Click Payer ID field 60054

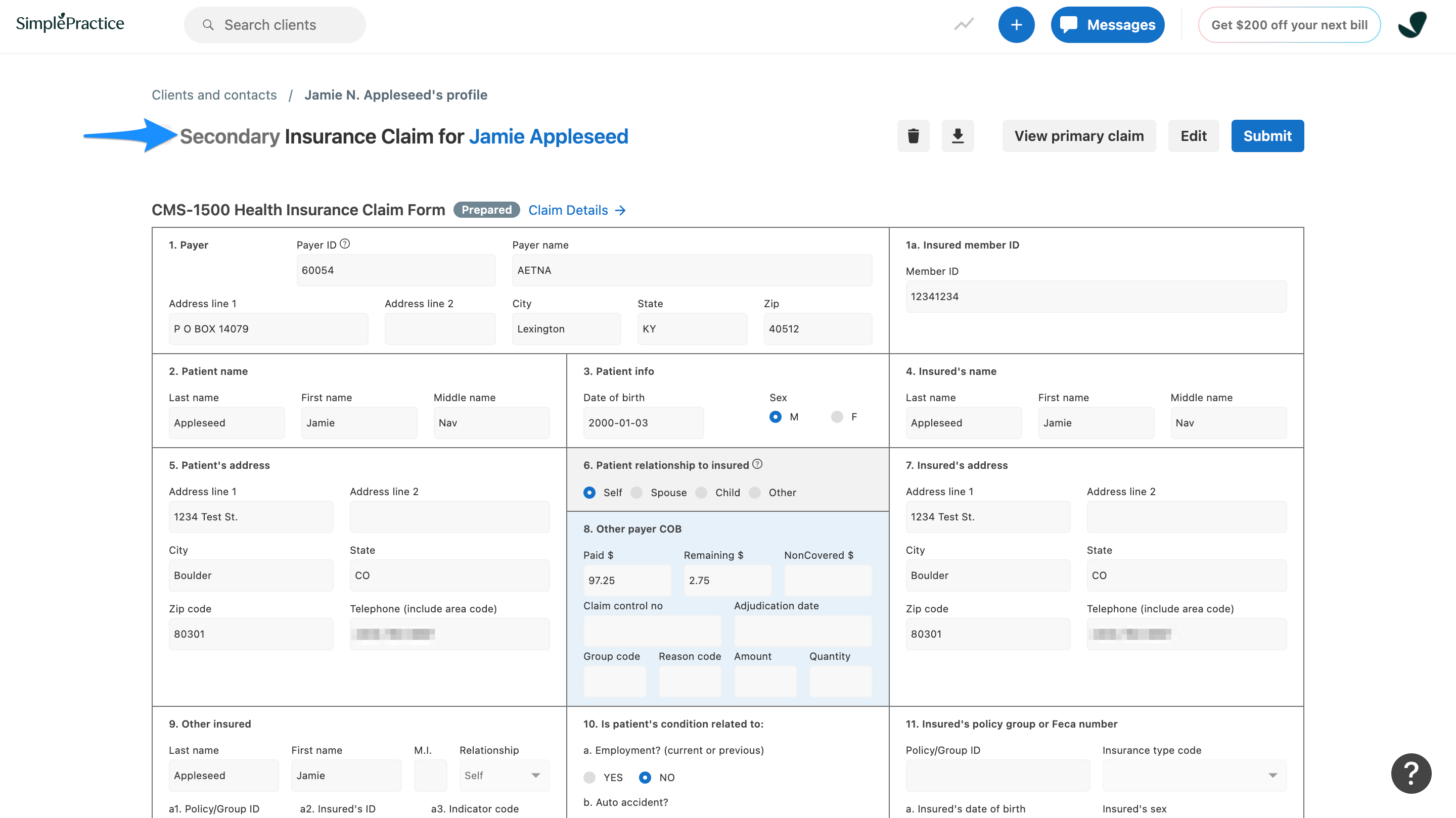point(396,270)
